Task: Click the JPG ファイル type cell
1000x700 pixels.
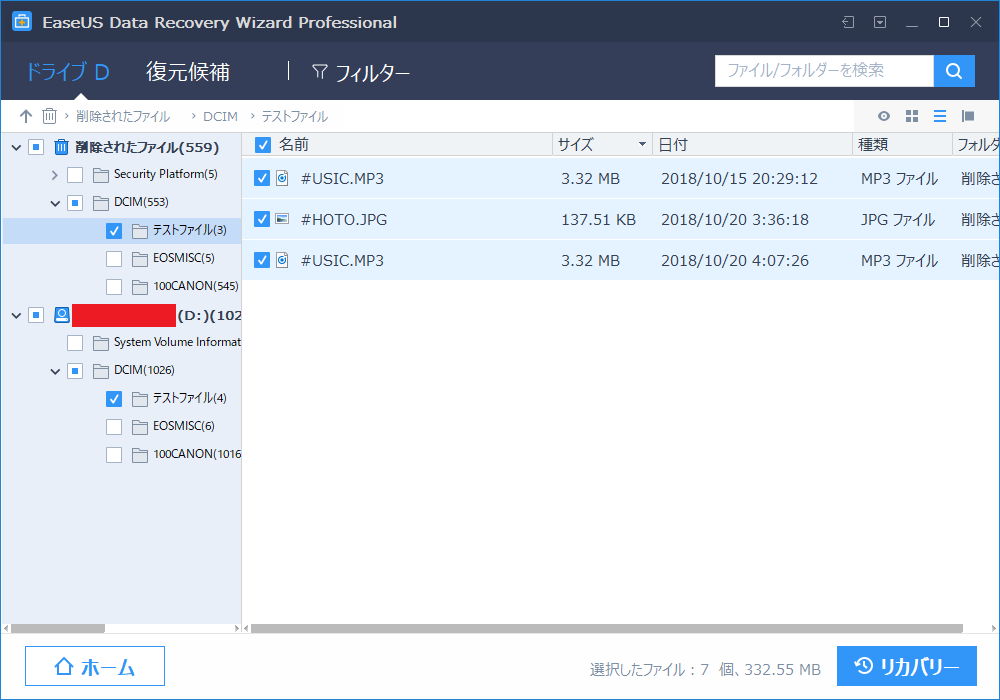Action: [x=897, y=220]
